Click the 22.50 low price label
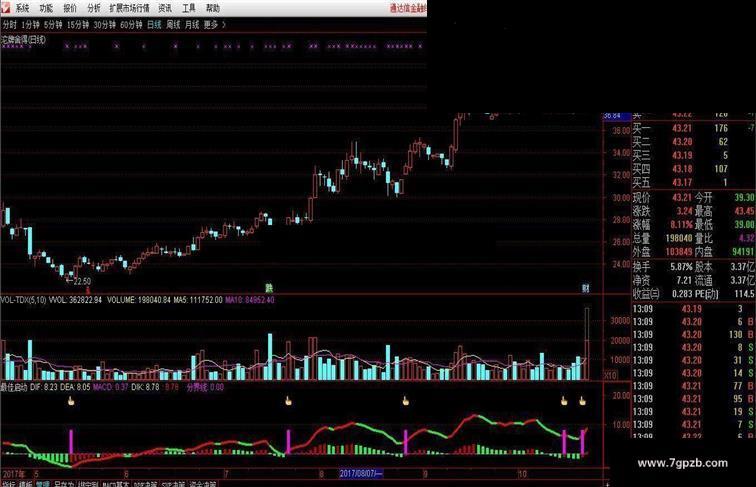The width and height of the screenshot is (756, 487). point(82,281)
